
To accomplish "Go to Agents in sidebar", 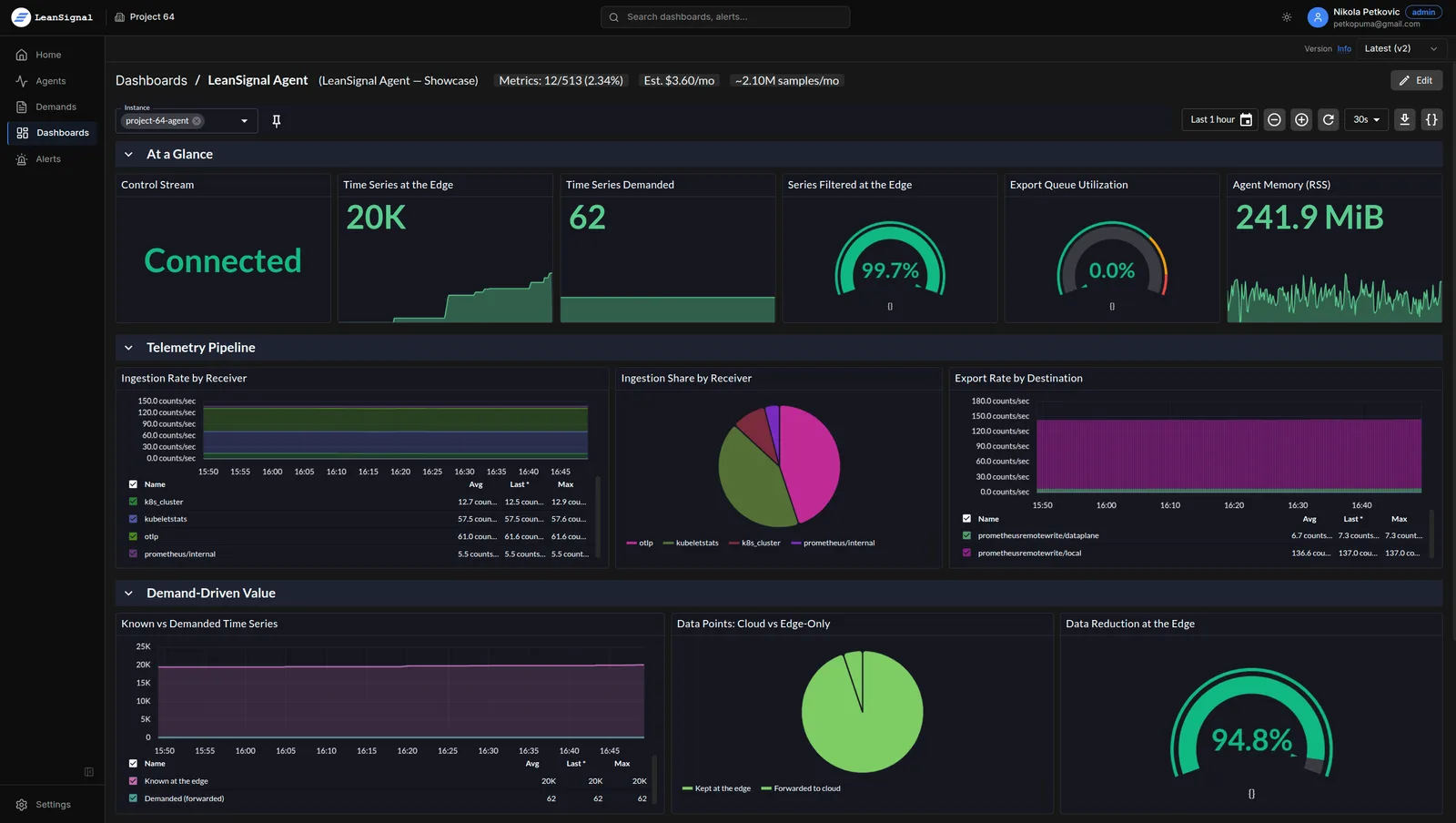I will click(51, 81).
